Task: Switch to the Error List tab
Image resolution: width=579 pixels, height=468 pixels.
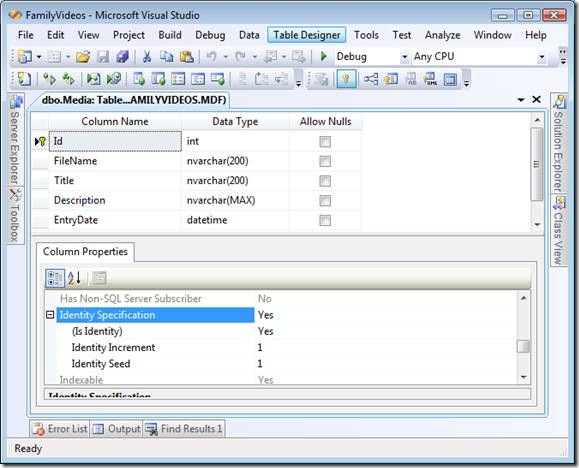Action: [60, 429]
